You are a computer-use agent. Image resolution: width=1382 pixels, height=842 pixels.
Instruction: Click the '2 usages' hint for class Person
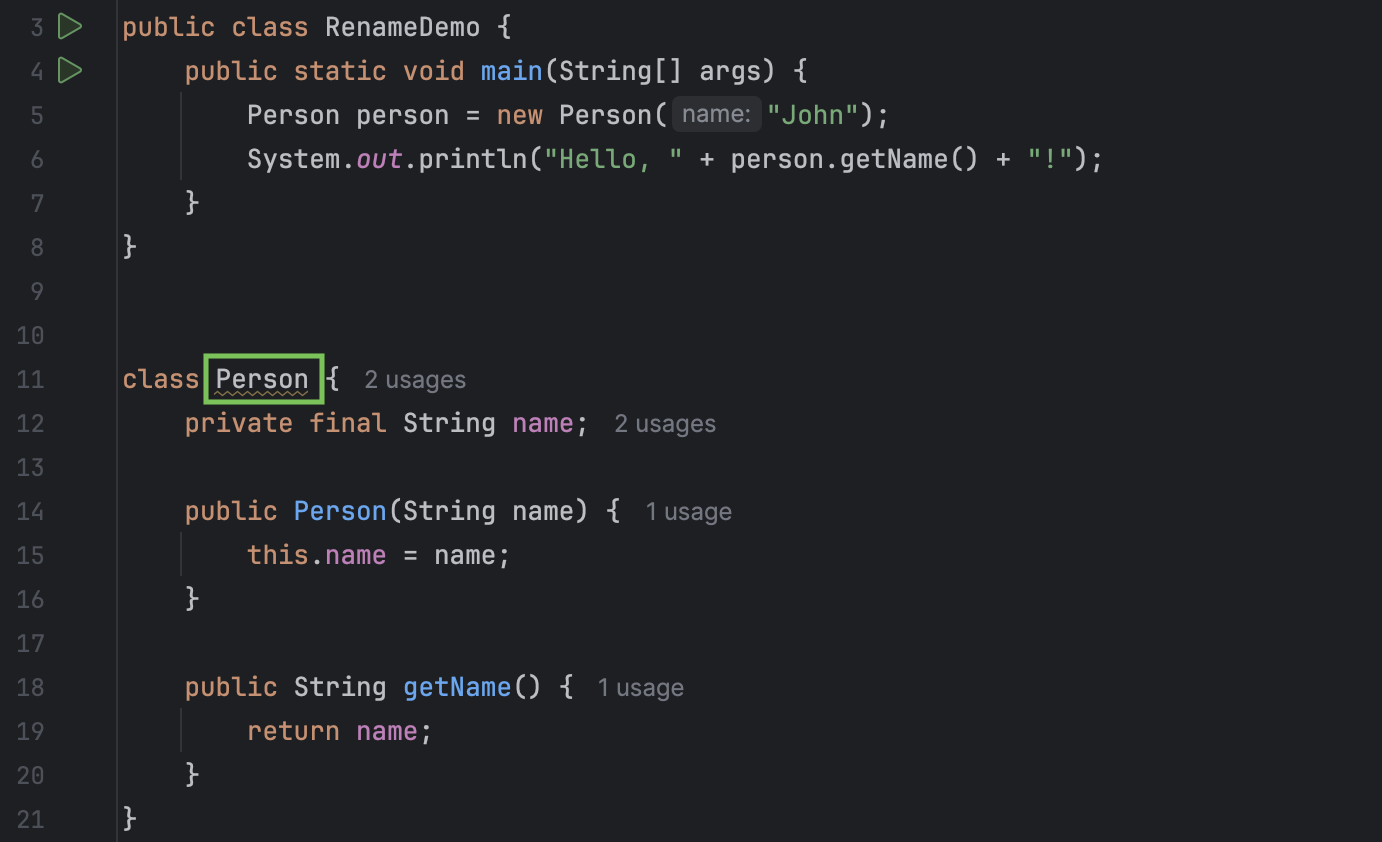[414, 379]
